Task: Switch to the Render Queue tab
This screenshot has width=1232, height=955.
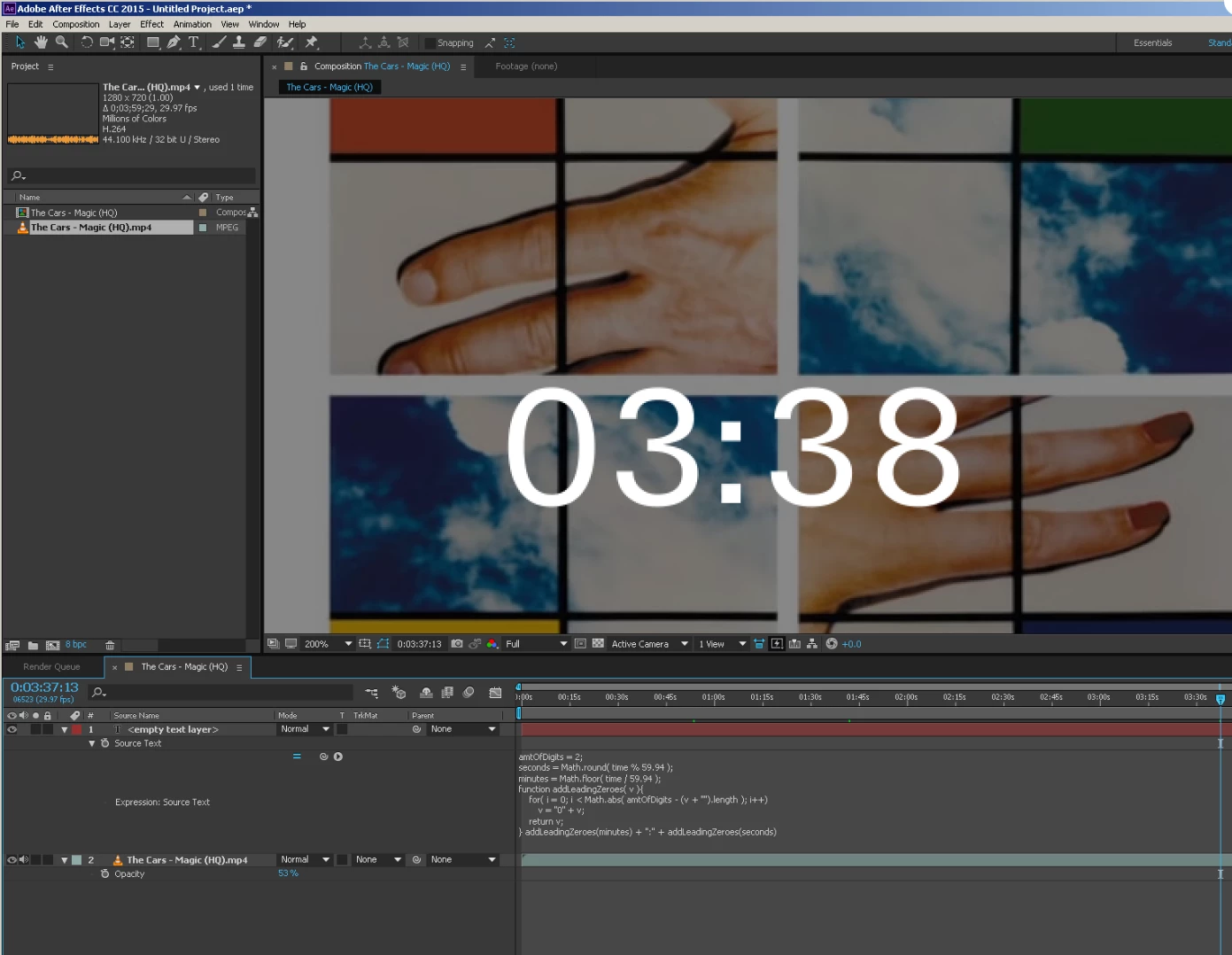Action: (x=51, y=667)
